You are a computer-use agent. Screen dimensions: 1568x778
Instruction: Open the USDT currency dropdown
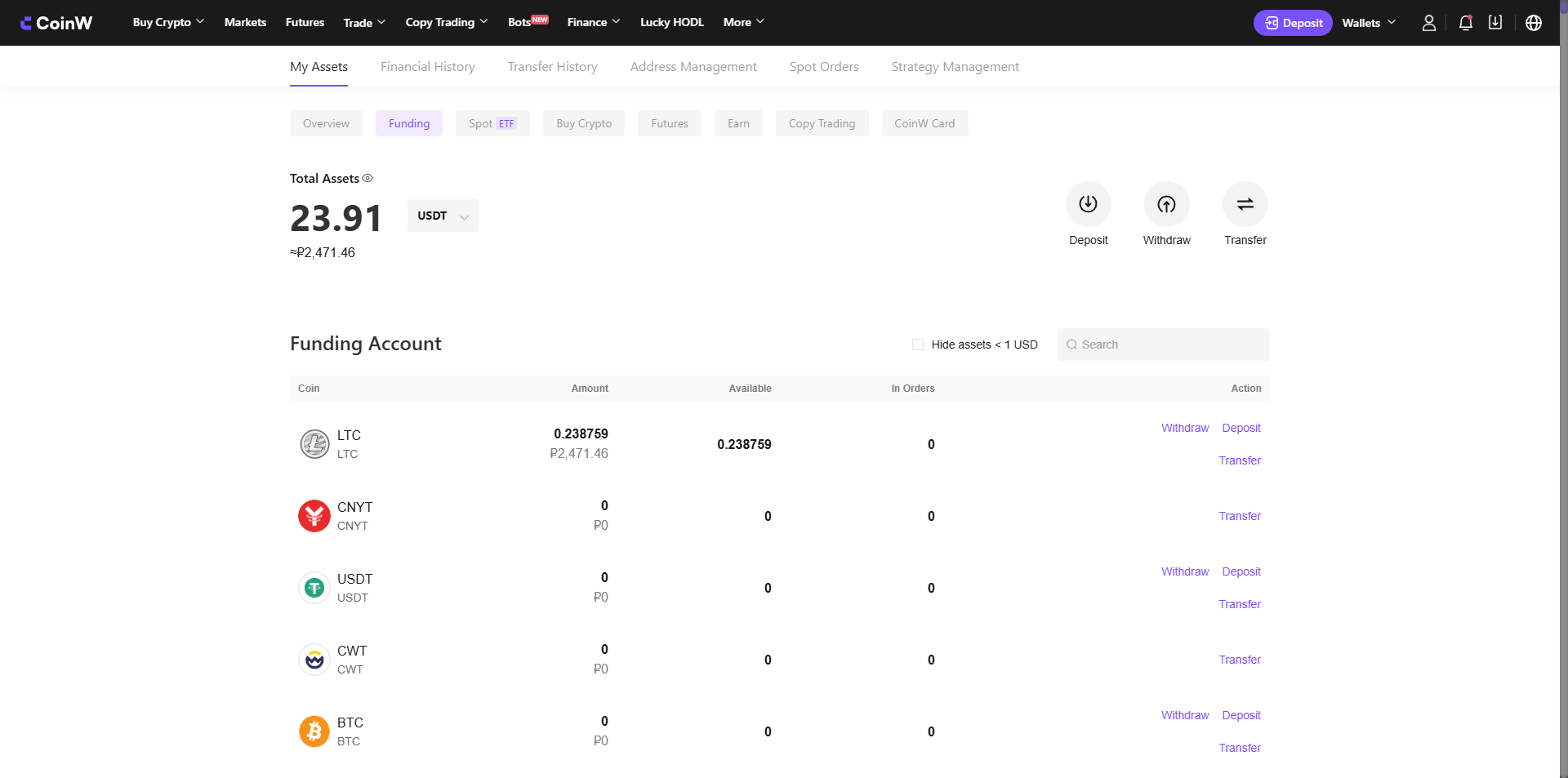pyautogui.click(x=443, y=216)
